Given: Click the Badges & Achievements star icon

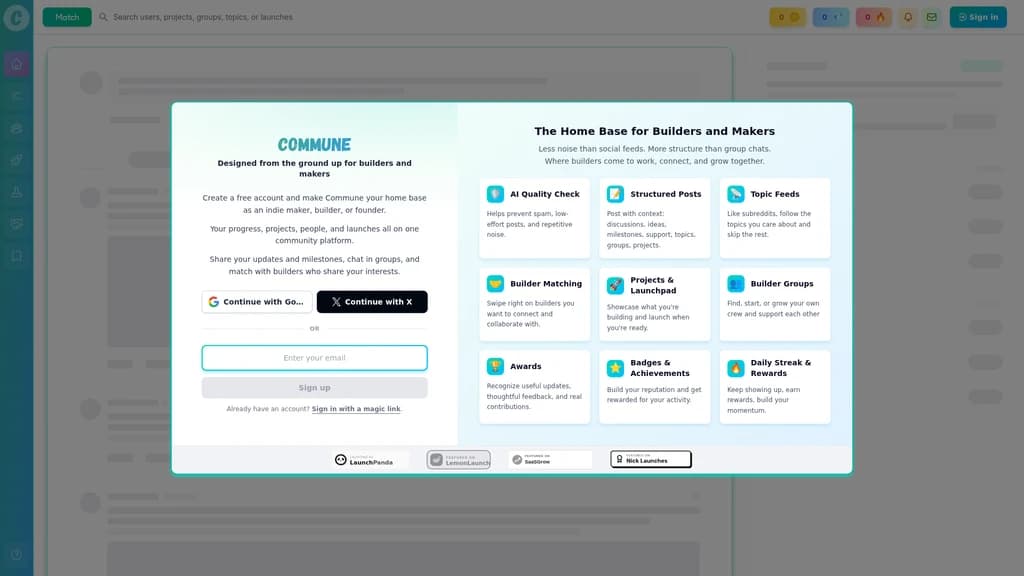Looking at the screenshot, I should pyautogui.click(x=615, y=368).
